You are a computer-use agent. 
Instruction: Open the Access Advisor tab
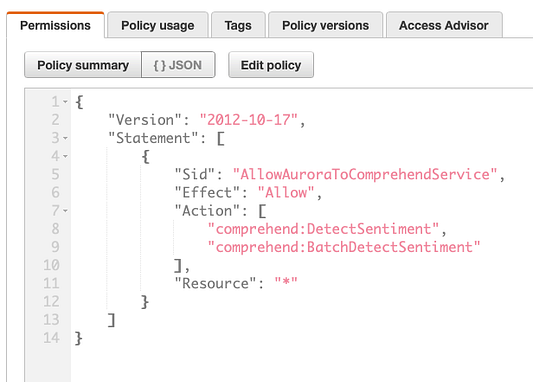[444, 25]
